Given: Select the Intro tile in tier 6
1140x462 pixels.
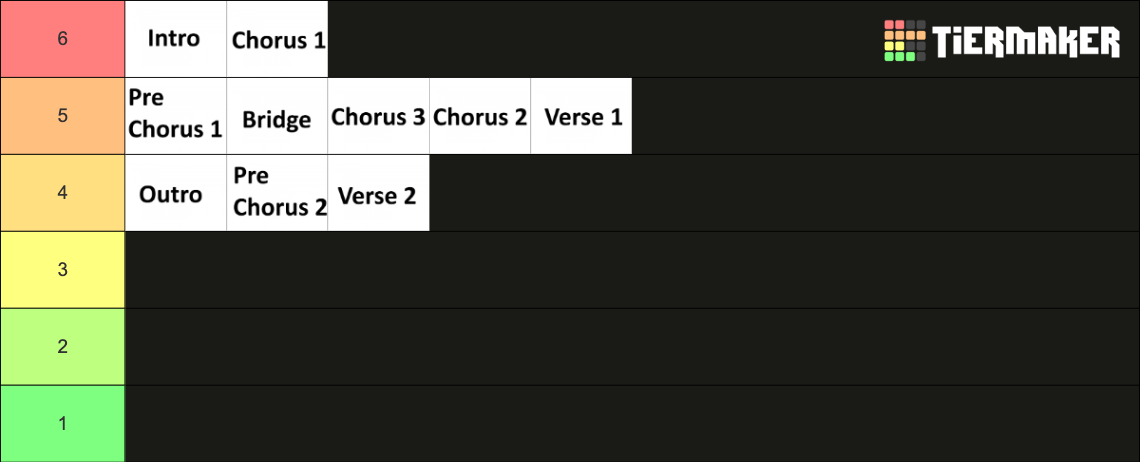Looking at the screenshot, I should [x=176, y=39].
